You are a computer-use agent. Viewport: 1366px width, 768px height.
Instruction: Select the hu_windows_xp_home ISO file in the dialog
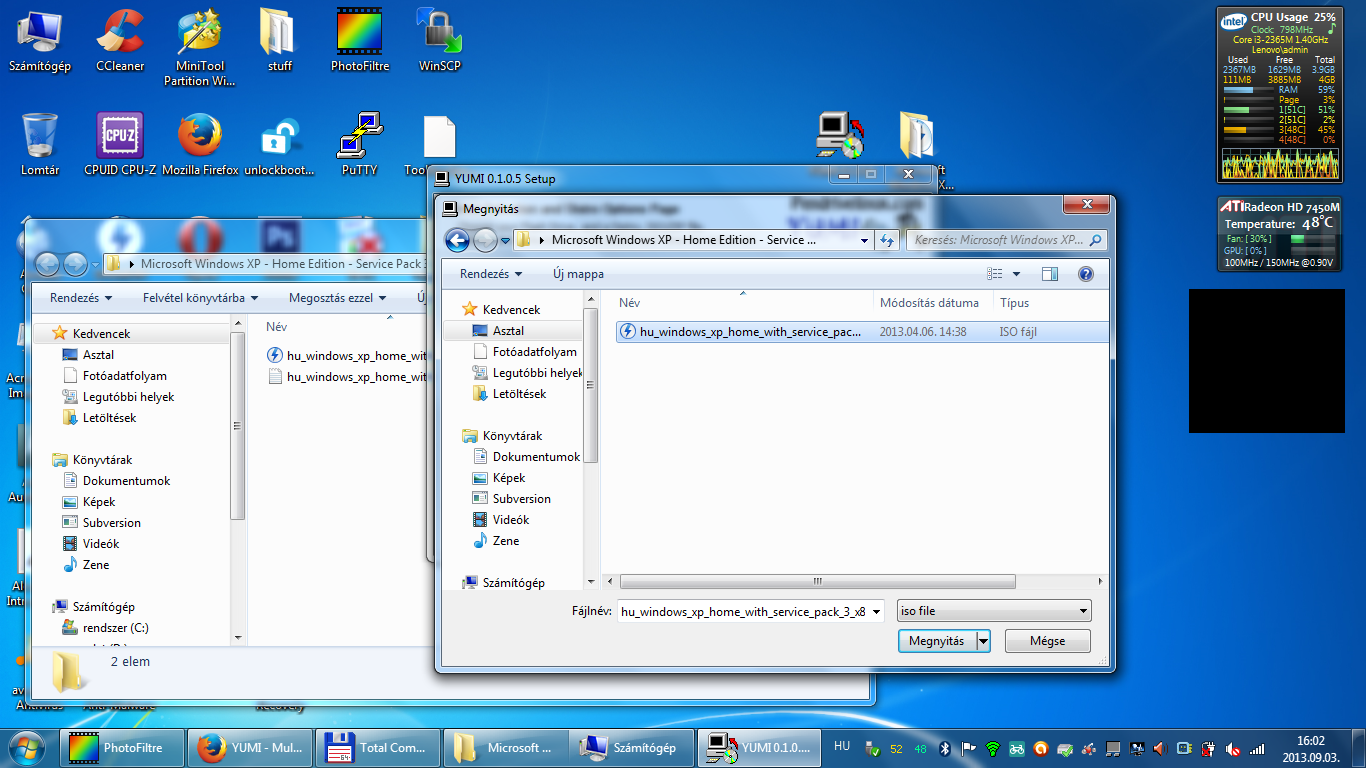[750, 332]
